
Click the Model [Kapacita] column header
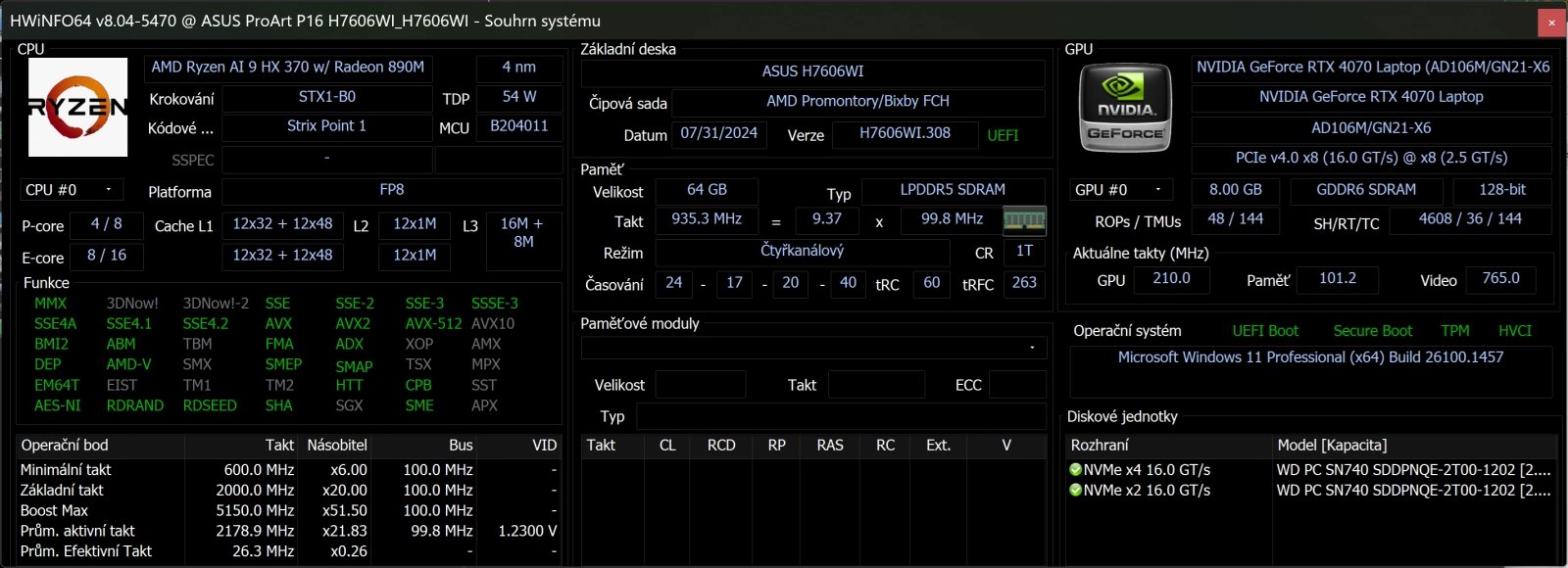[1415, 446]
